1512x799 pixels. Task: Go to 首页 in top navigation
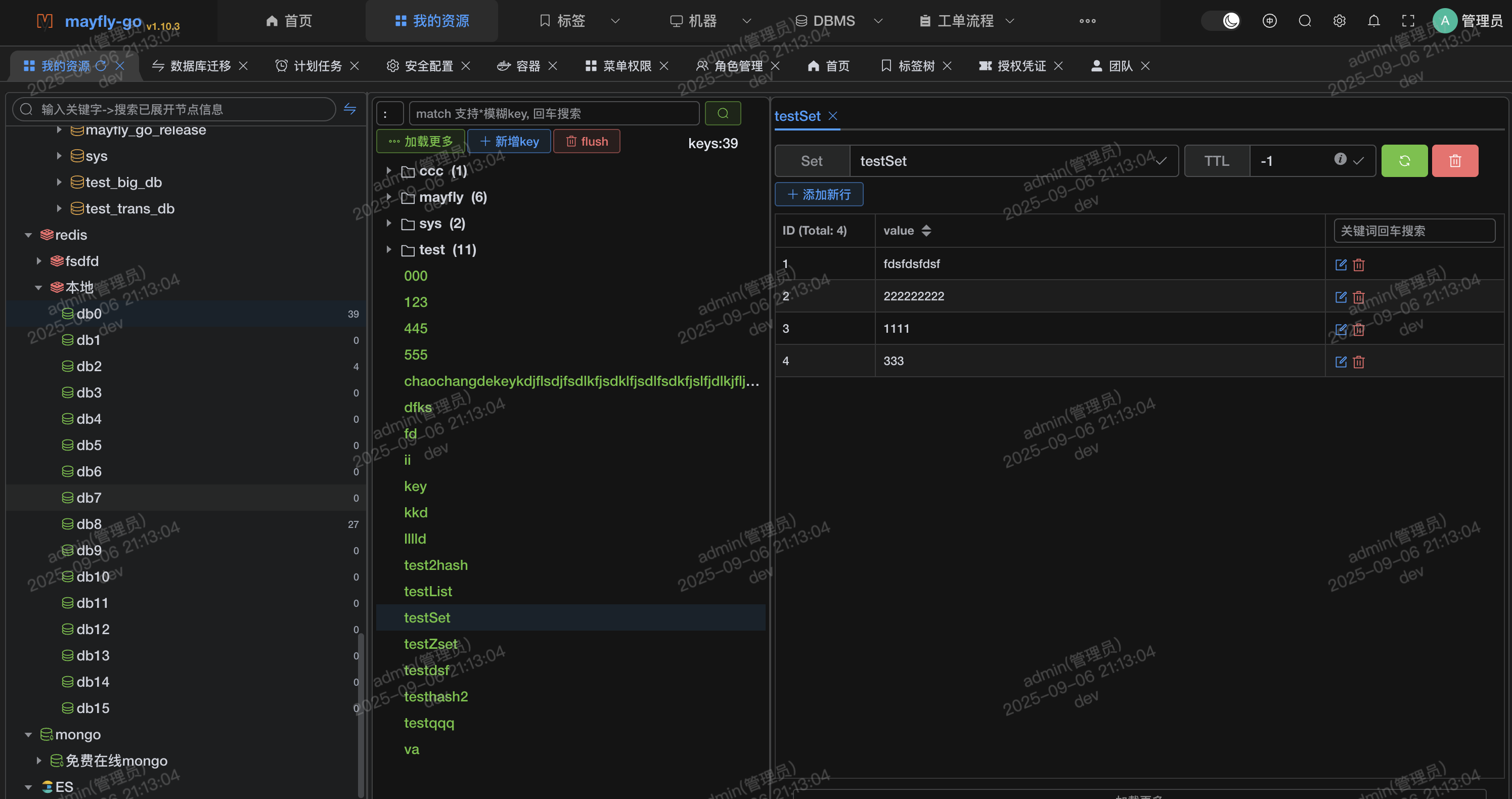click(289, 21)
